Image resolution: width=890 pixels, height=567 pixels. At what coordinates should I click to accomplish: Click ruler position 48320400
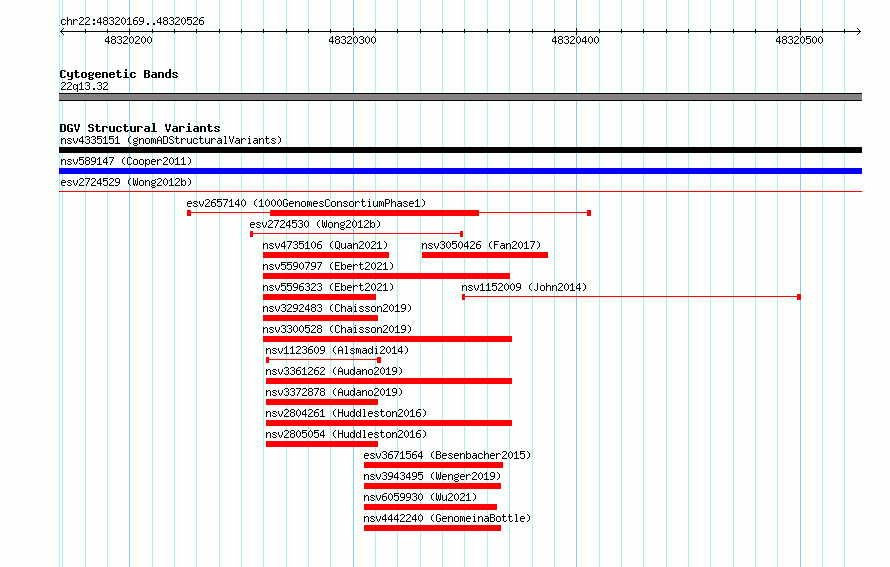[x=576, y=40]
